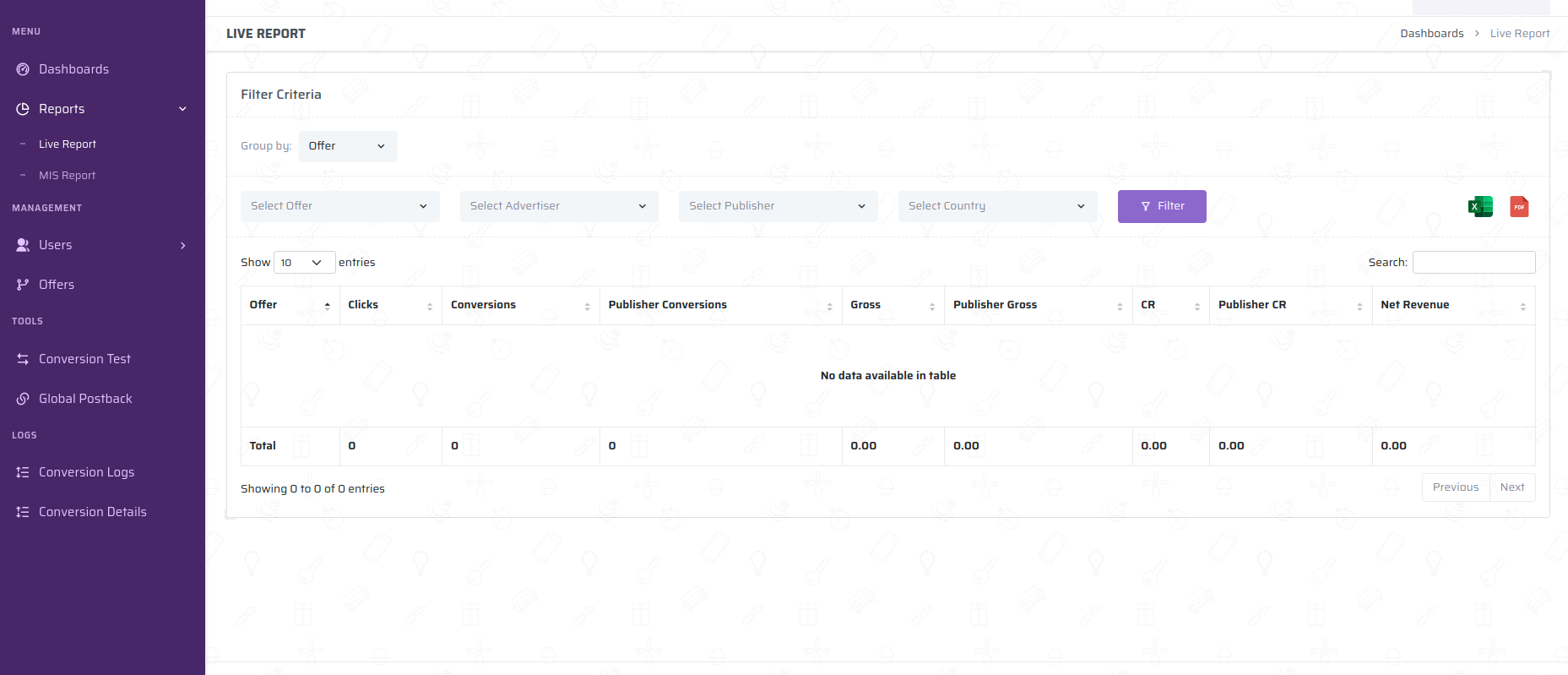
Task: Click the Users icon in sidebar
Action: point(23,245)
